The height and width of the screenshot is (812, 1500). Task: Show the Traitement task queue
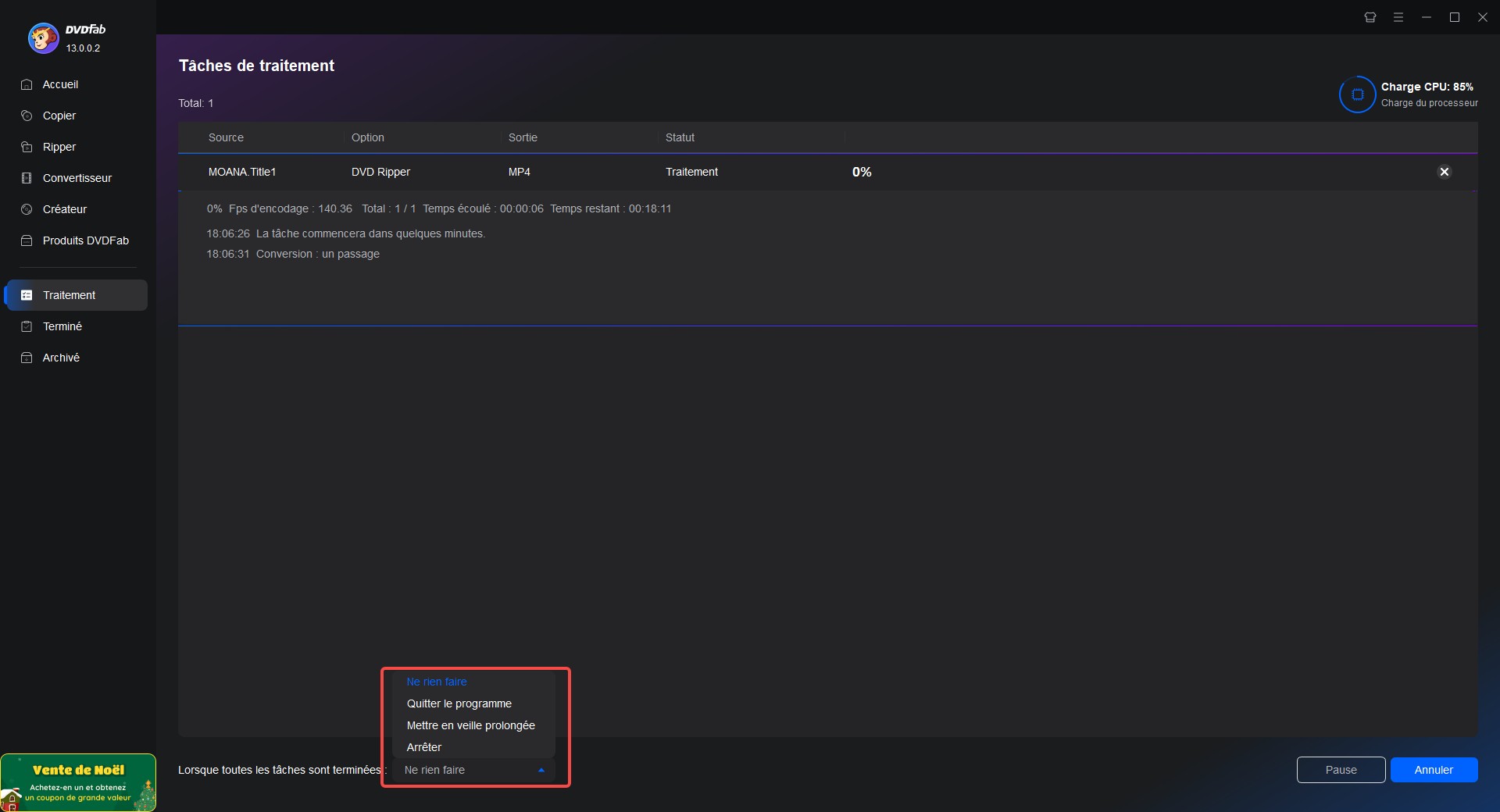[x=76, y=295]
